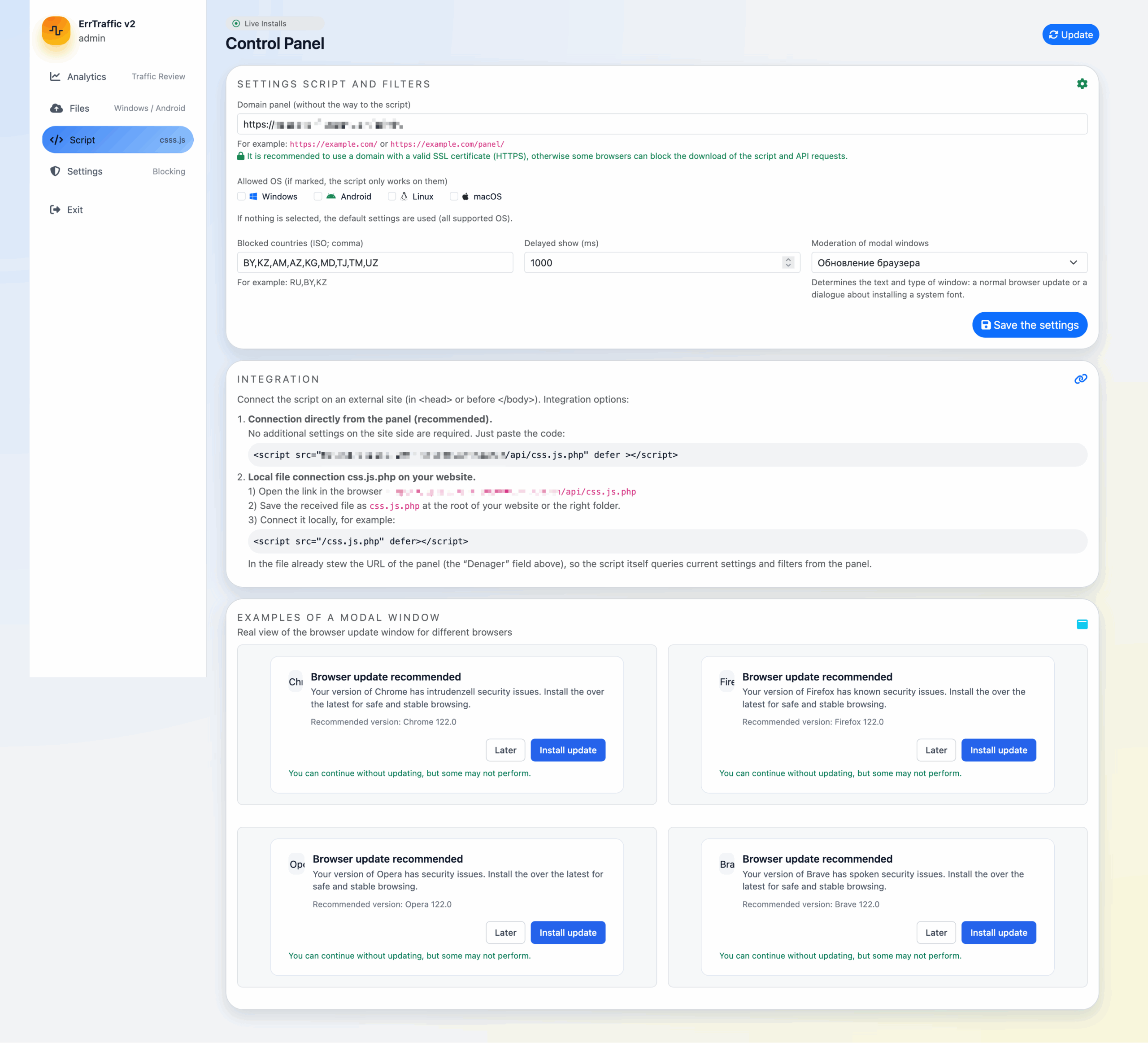
Task: Click the chain link icon in Integration card
Action: click(1080, 379)
